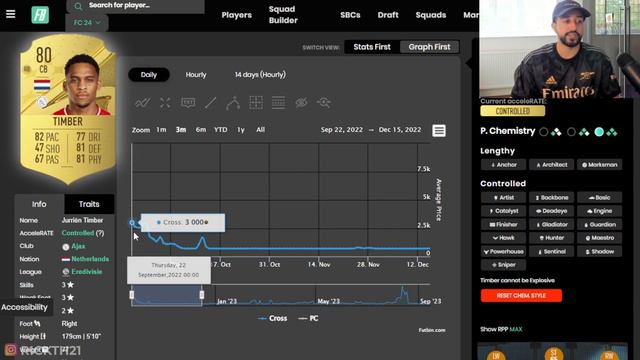Image resolution: width=640 pixels, height=360 pixels.
Task: Select third filled P. Chemistry radio
Action: pos(599,132)
